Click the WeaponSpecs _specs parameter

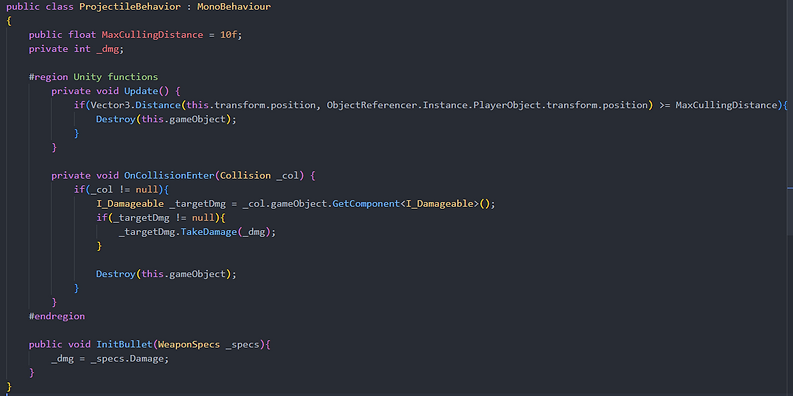(x=209, y=344)
